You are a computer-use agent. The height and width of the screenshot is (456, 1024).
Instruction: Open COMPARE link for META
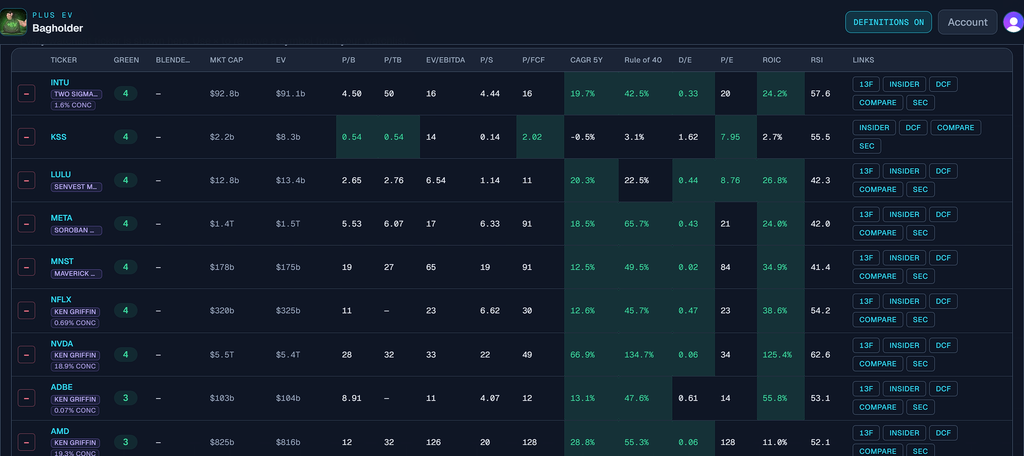(878, 233)
